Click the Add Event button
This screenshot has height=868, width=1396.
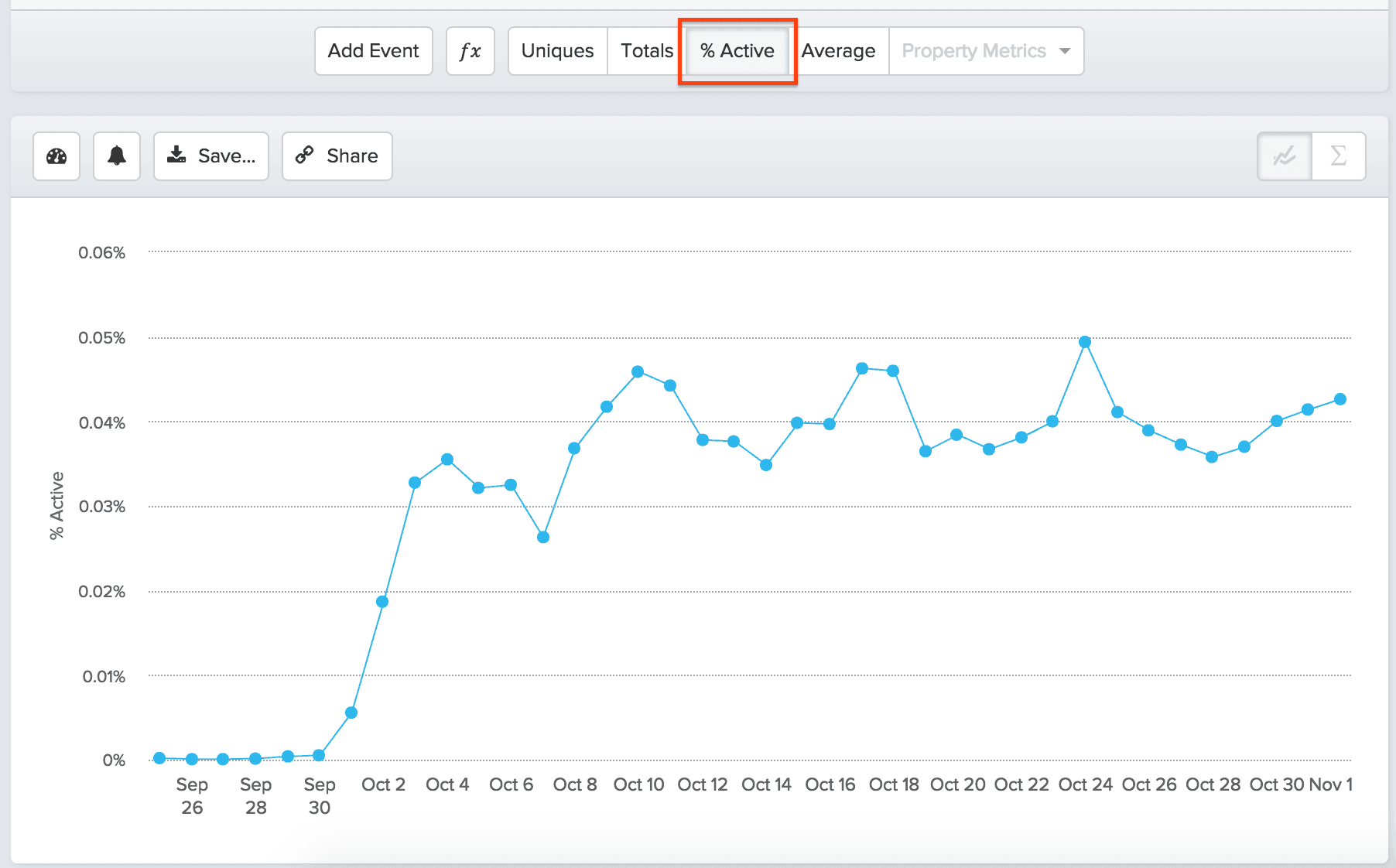coord(373,50)
